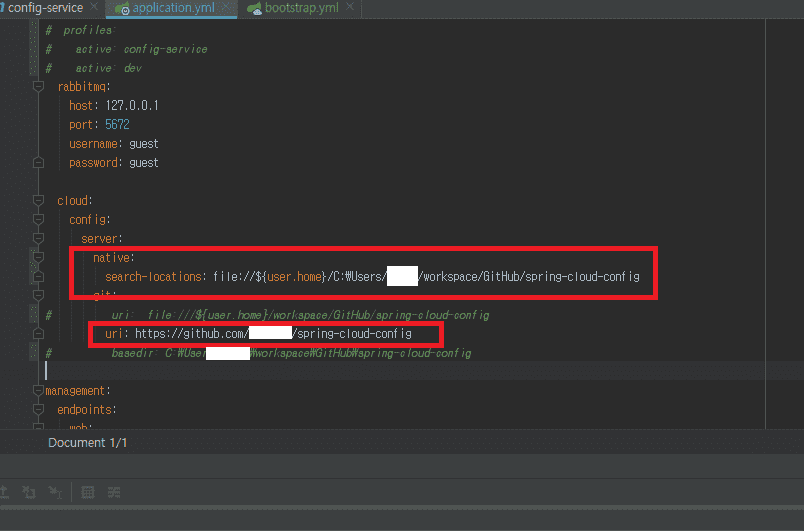
Task: Collapse the management section fold marker
Action: click(x=38, y=391)
